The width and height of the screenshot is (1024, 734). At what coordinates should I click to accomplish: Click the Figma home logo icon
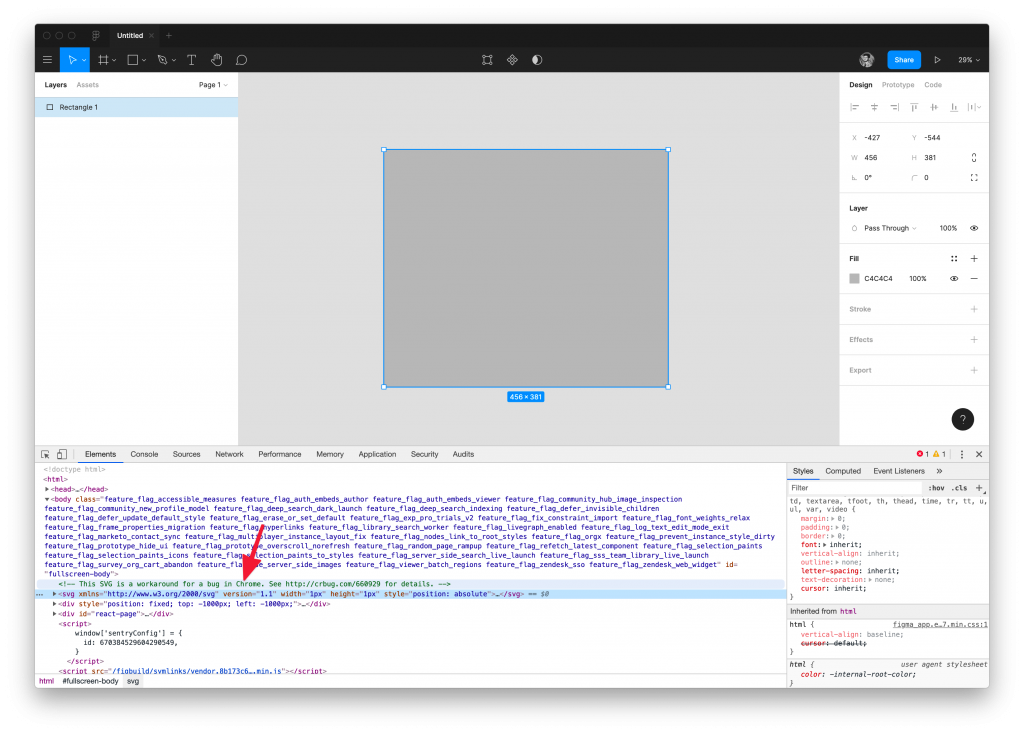[x=96, y=35]
